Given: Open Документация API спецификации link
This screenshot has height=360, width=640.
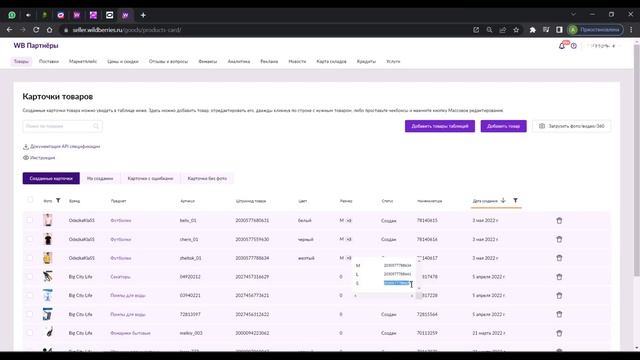Looking at the screenshot, I should tap(65, 147).
